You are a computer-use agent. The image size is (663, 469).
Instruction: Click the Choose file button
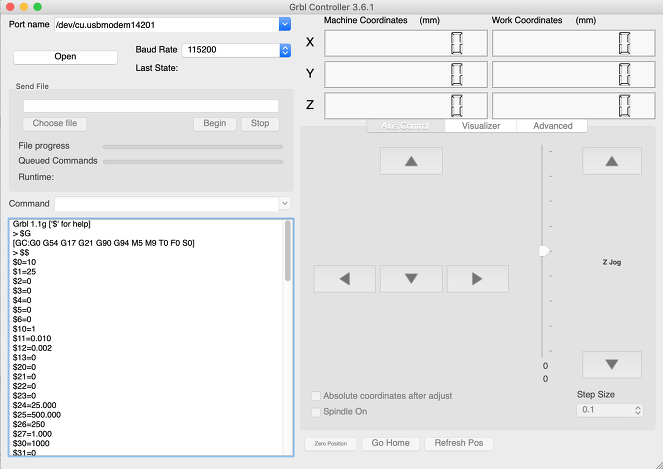(55, 123)
